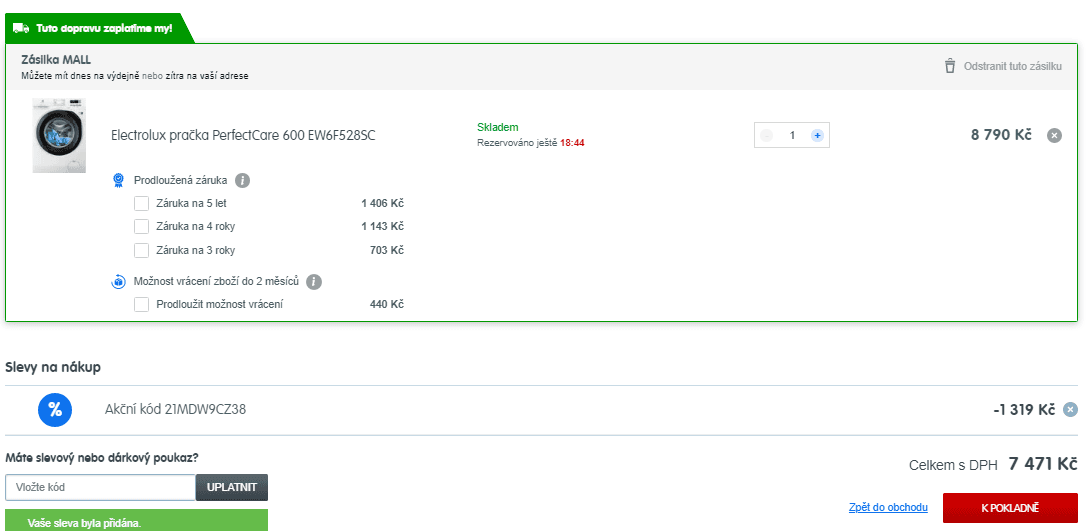Click the Rezervováno ještě timer text

pyautogui.click(x=531, y=143)
